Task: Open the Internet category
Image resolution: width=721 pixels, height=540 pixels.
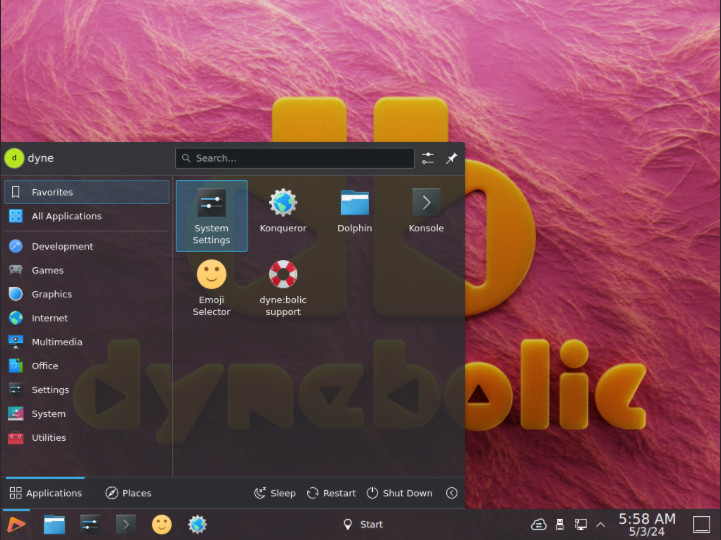Action: click(x=87, y=318)
